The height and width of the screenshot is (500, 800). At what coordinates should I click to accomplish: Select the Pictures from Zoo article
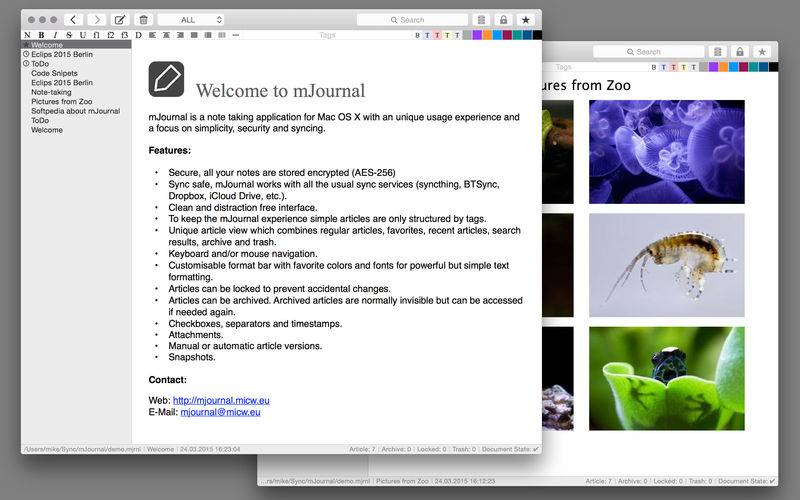tap(62, 102)
